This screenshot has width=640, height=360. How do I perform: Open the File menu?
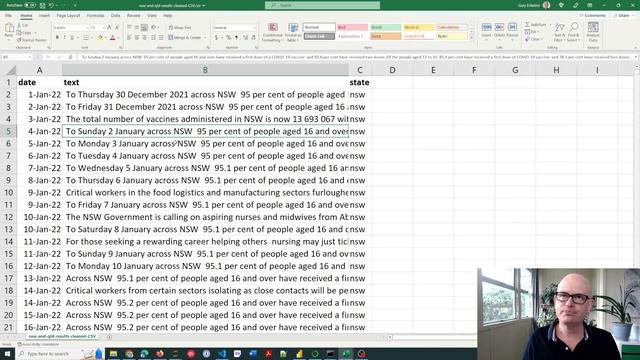click(8, 16)
